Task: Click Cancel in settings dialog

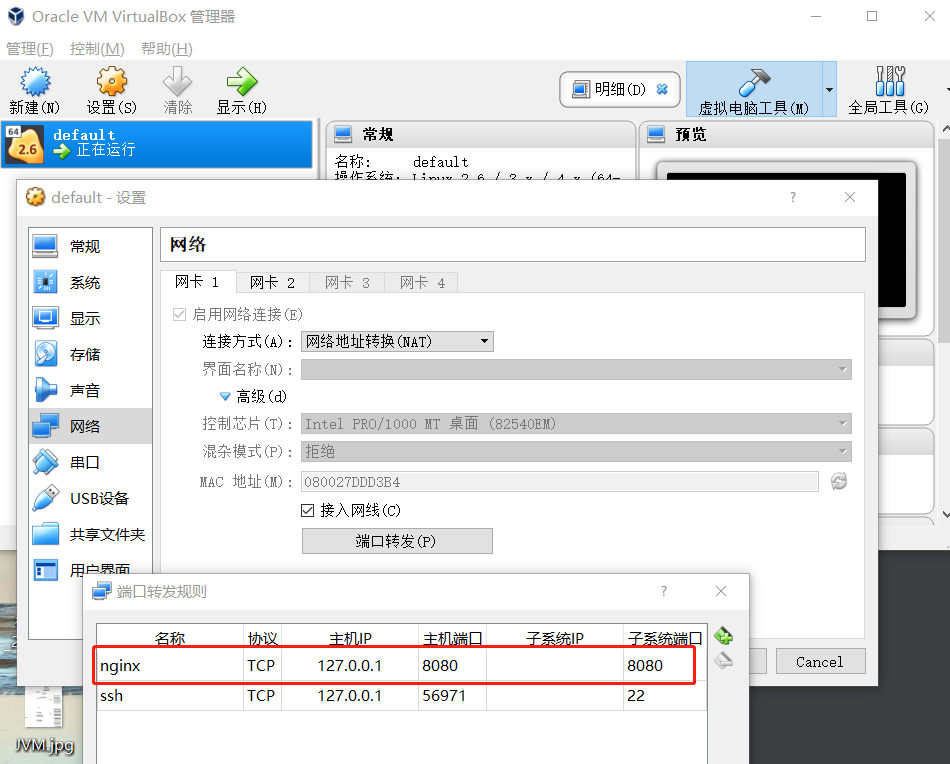Action: (x=820, y=662)
